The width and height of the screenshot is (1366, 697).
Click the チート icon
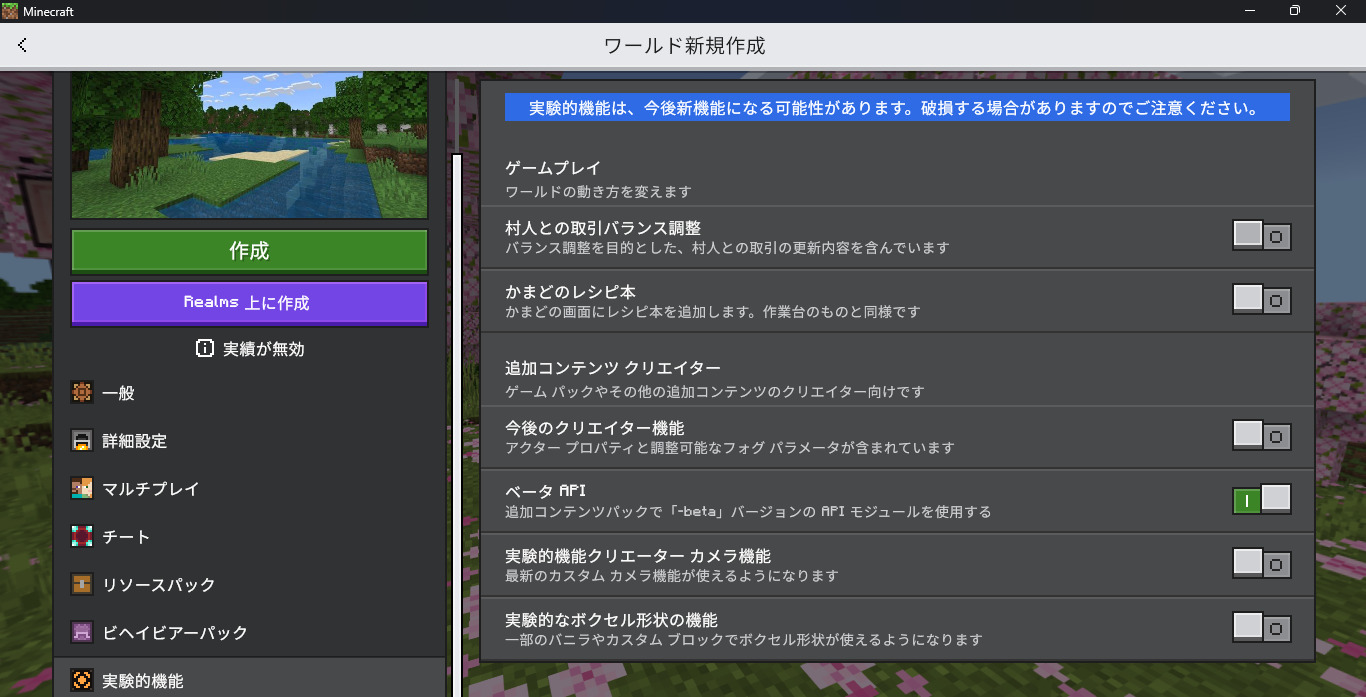pyautogui.click(x=82, y=537)
